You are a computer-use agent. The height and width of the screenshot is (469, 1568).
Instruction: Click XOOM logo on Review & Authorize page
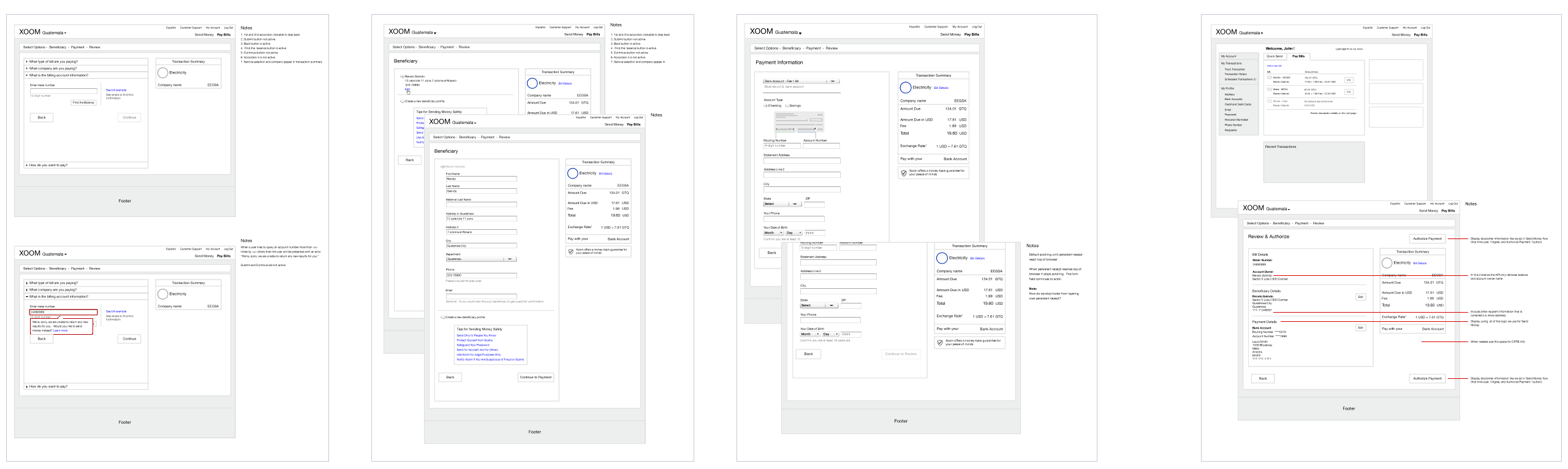[1253, 208]
